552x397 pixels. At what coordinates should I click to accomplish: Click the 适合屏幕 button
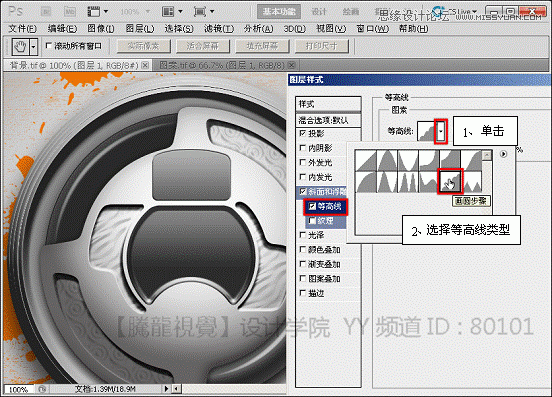pos(202,46)
